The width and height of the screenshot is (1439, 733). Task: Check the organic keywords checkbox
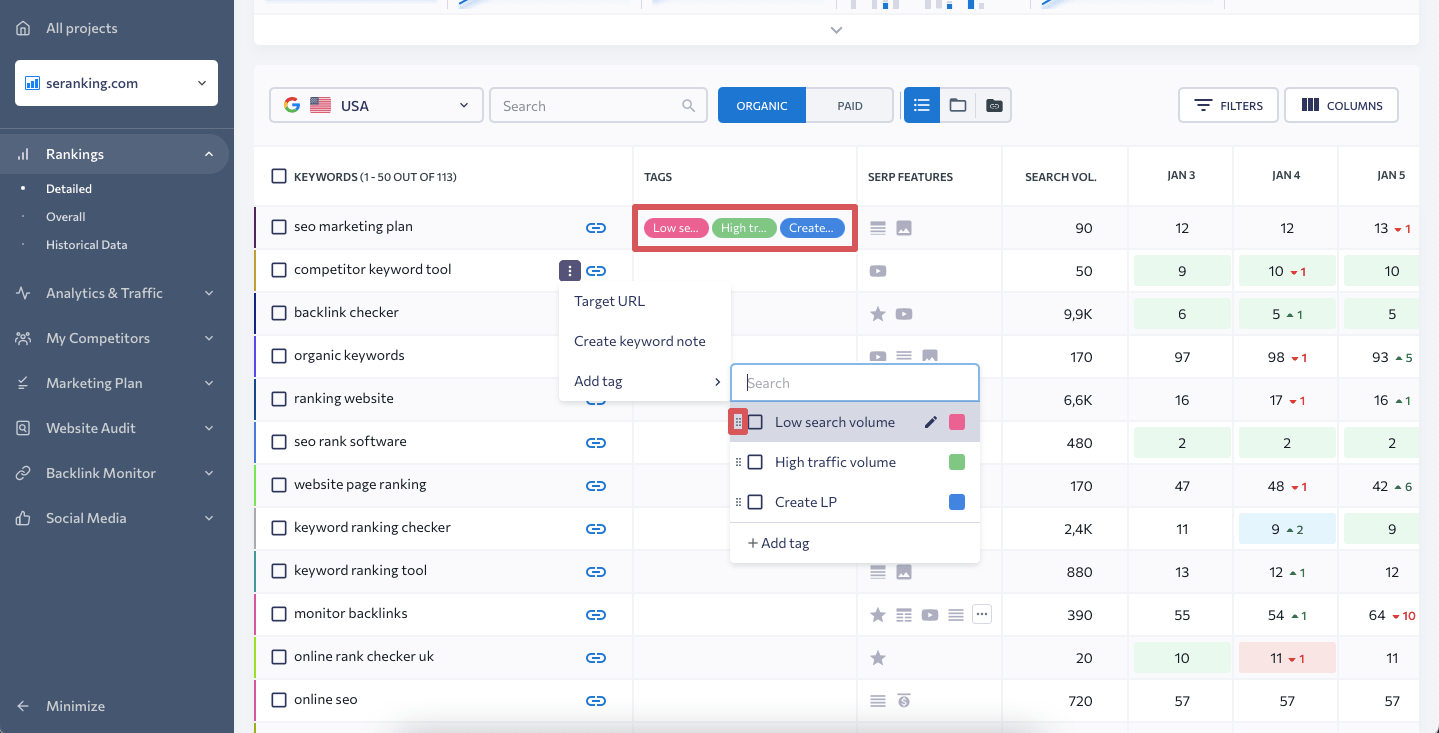279,356
